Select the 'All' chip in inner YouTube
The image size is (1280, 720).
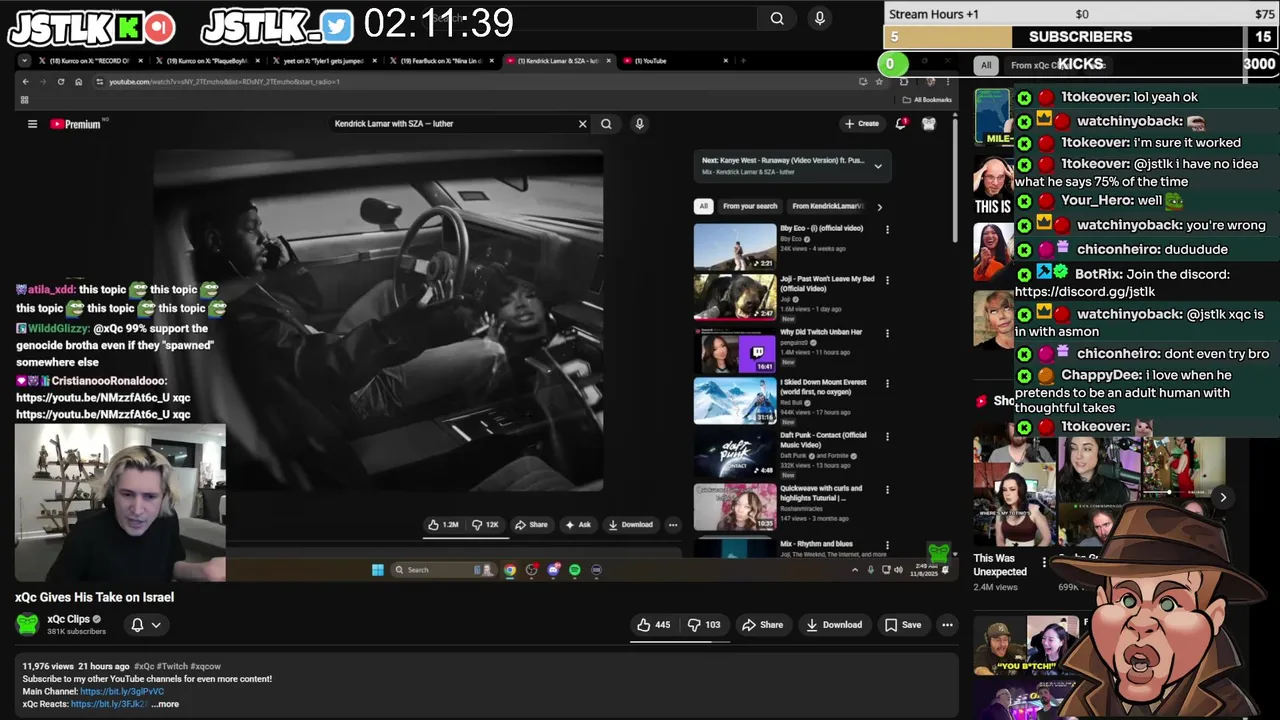coord(703,206)
